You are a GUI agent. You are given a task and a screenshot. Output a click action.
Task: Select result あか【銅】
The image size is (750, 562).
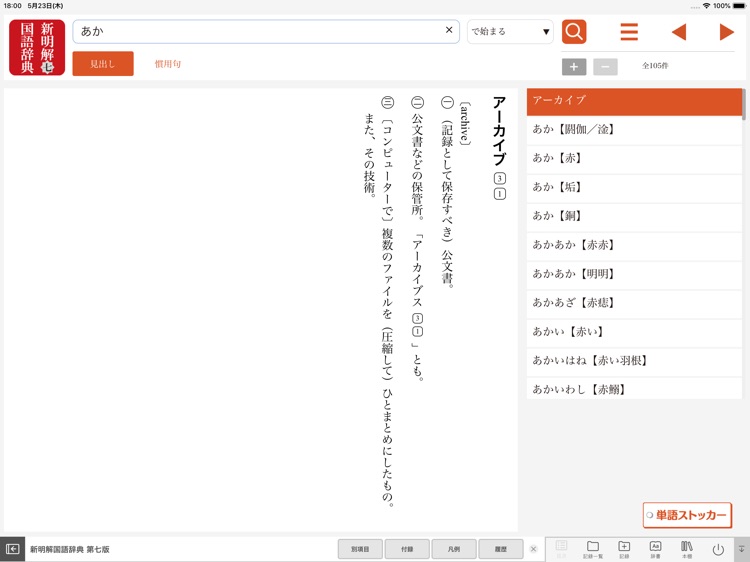[x=634, y=216]
